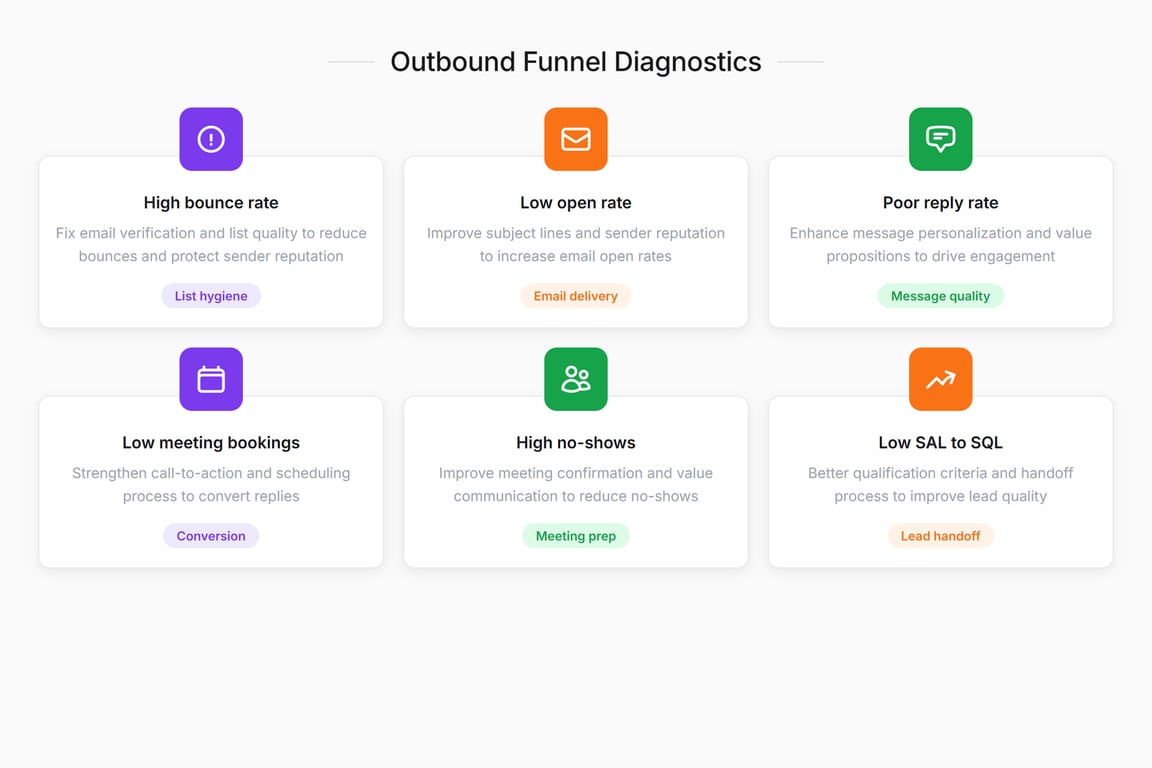The width and height of the screenshot is (1152, 768).
Task: Click the green people icon
Action: [575, 379]
